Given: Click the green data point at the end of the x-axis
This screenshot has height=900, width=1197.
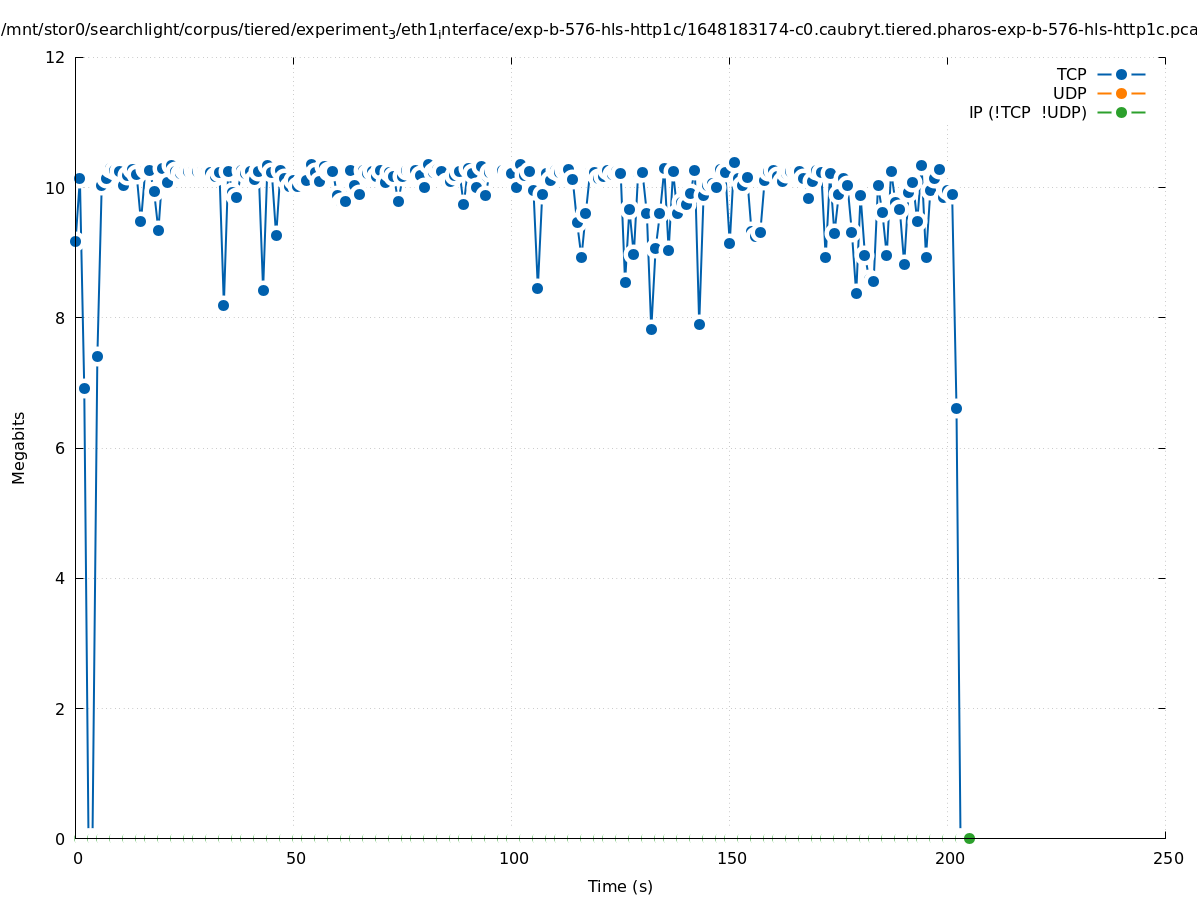Looking at the screenshot, I should [969, 838].
